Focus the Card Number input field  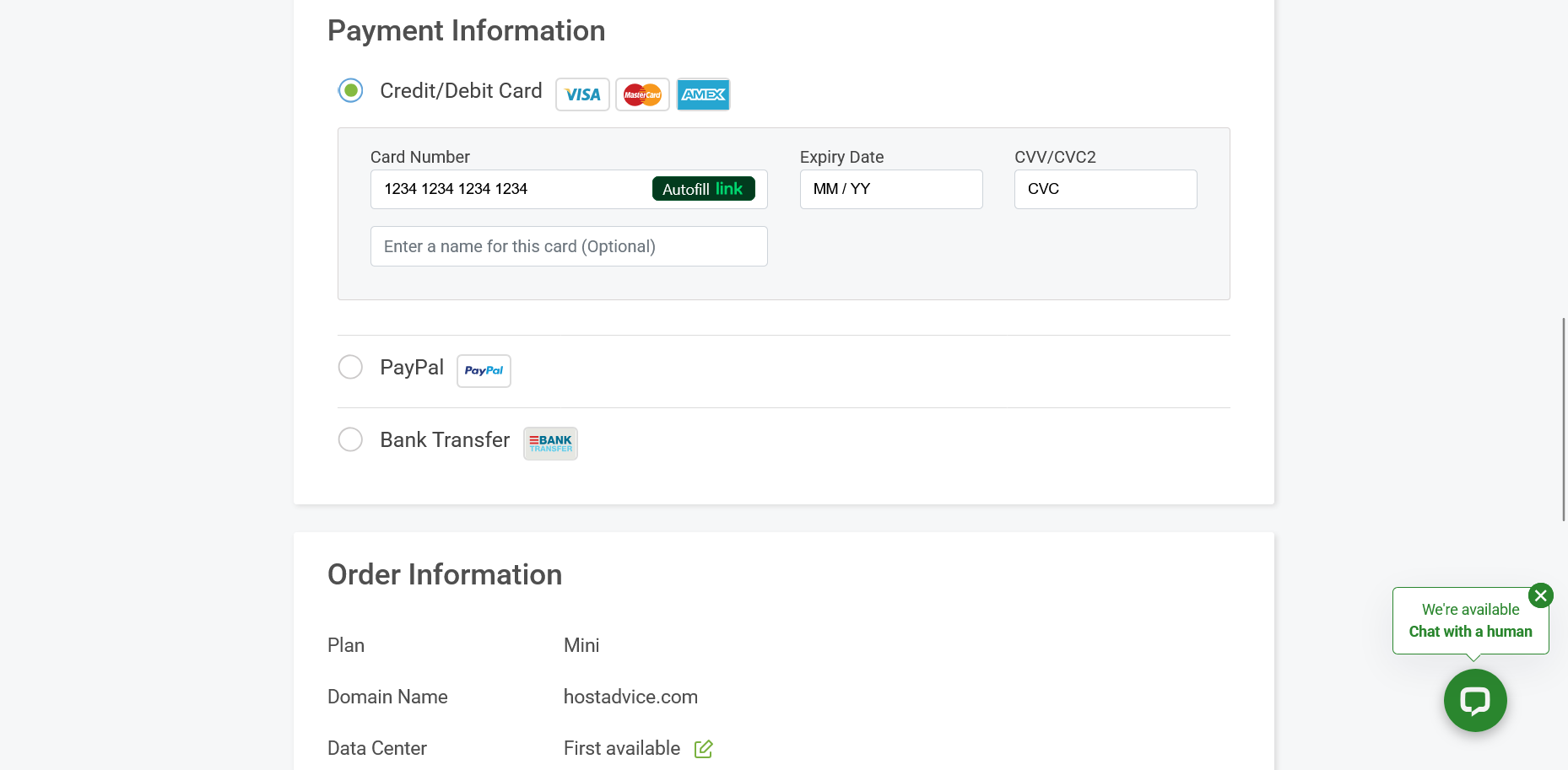point(569,189)
